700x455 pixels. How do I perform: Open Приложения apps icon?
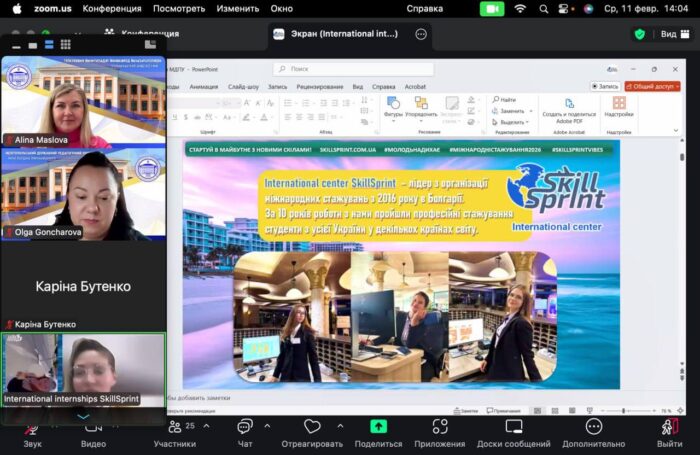click(x=440, y=427)
